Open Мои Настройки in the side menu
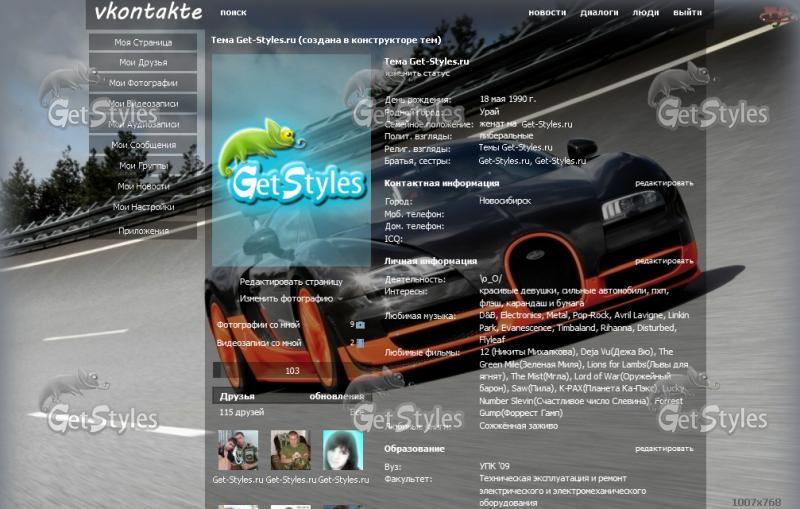800x509 pixels. tap(143, 207)
